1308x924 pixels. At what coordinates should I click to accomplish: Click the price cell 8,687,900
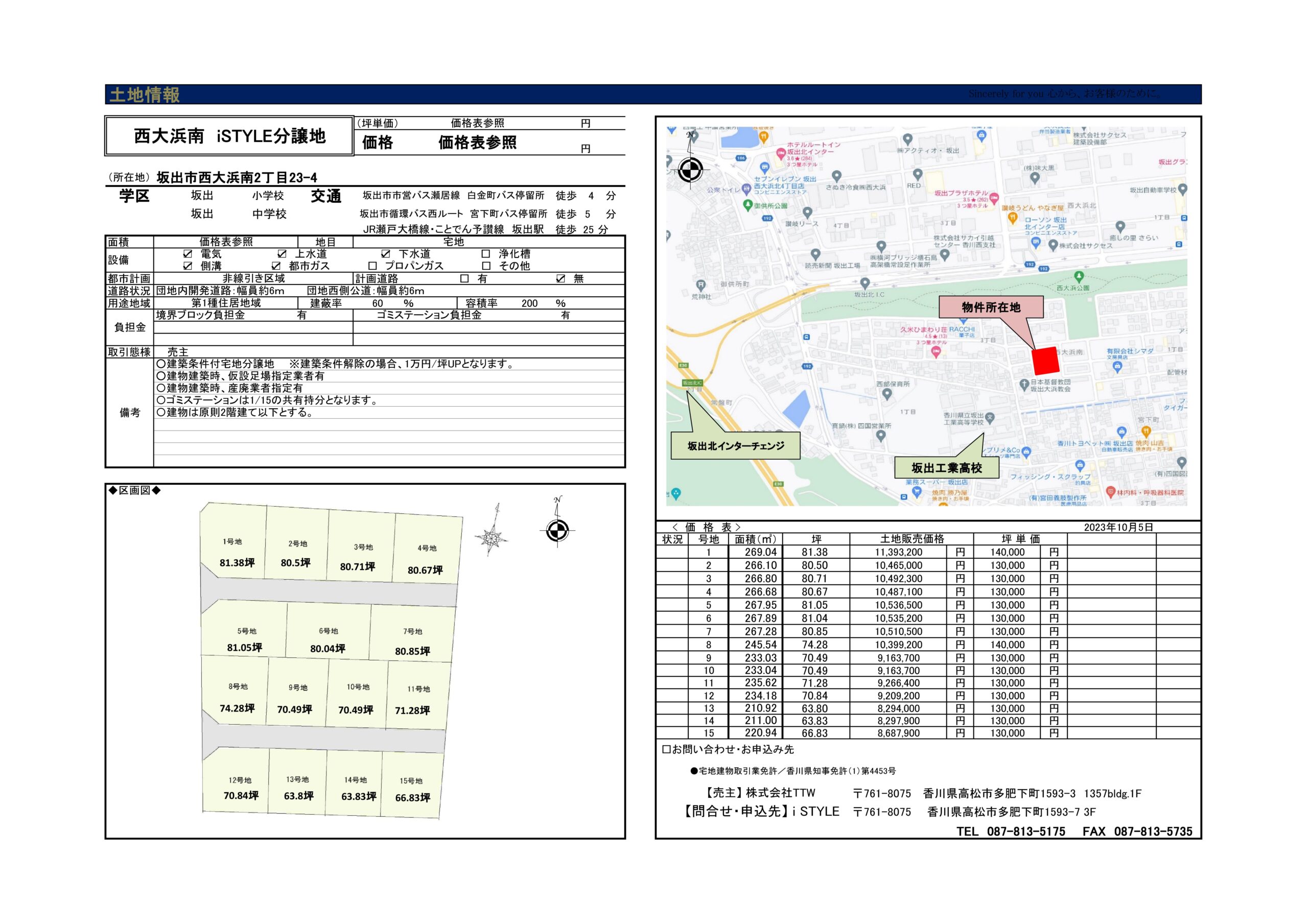(898, 733)
